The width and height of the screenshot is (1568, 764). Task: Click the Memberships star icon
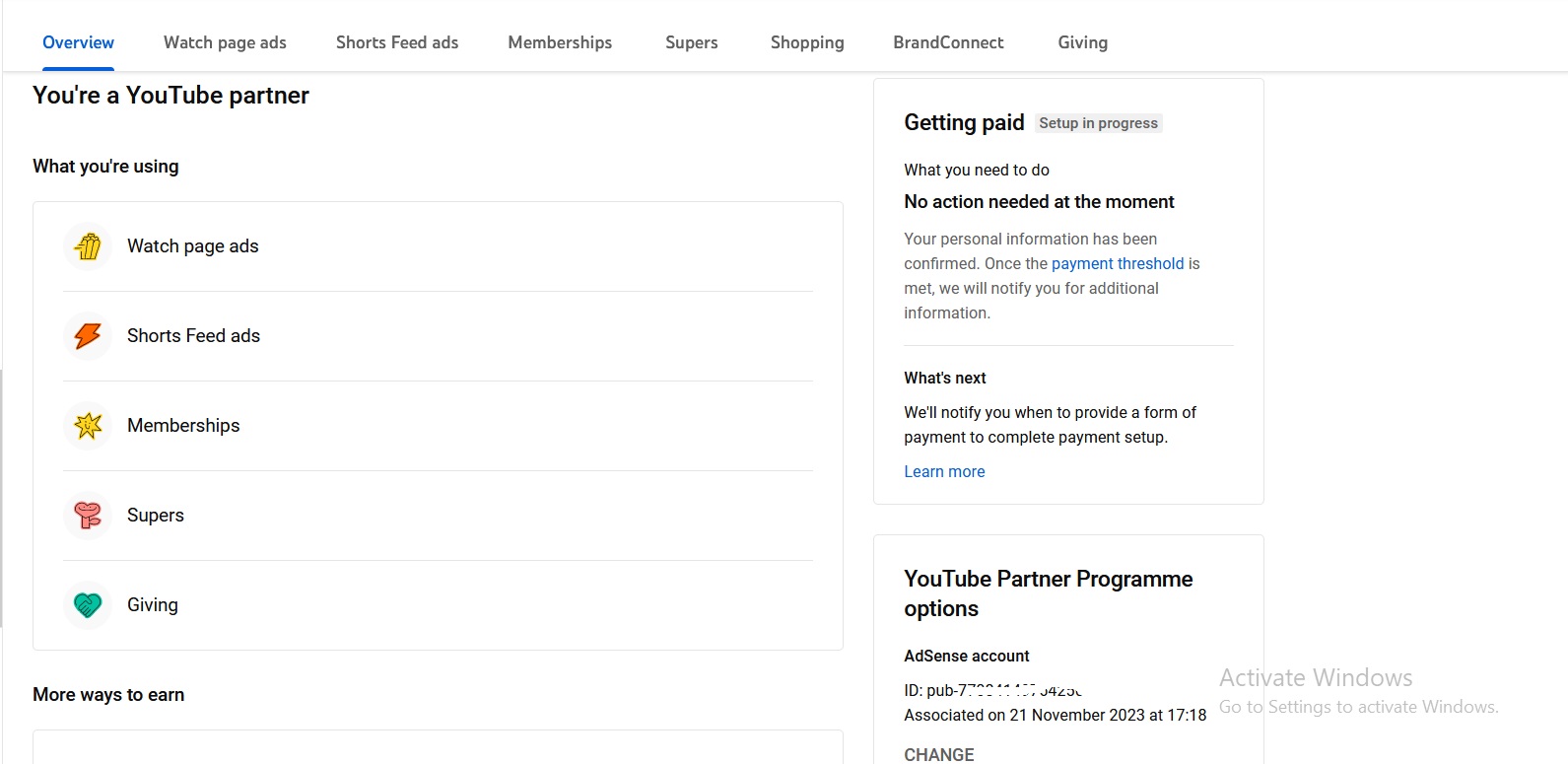[x=88, y=426]
